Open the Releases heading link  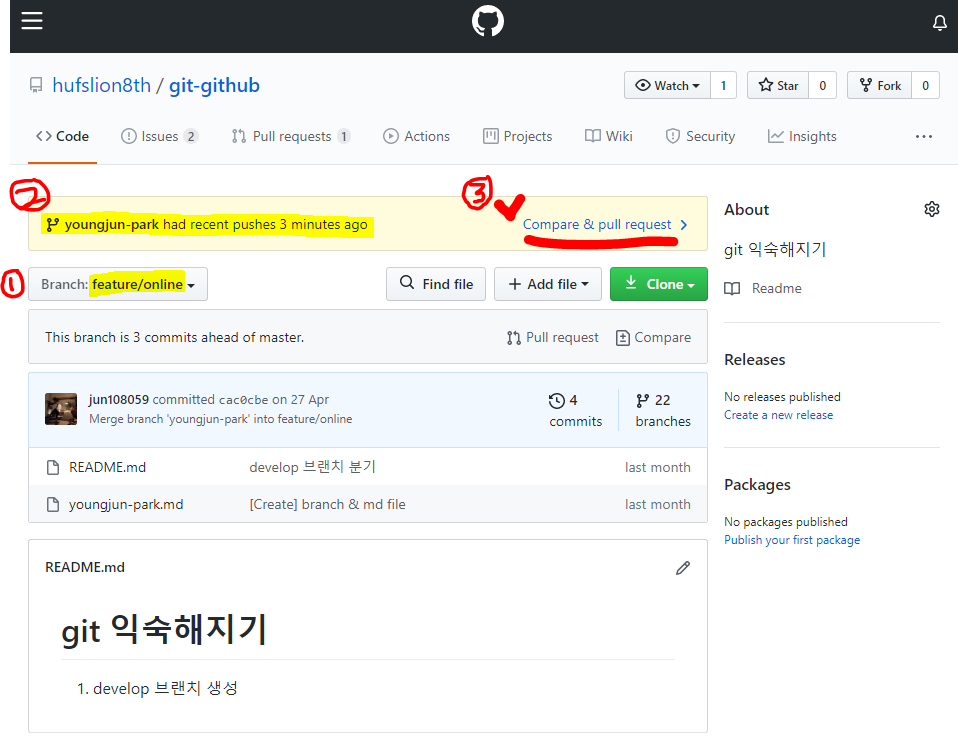click(755, 360)
